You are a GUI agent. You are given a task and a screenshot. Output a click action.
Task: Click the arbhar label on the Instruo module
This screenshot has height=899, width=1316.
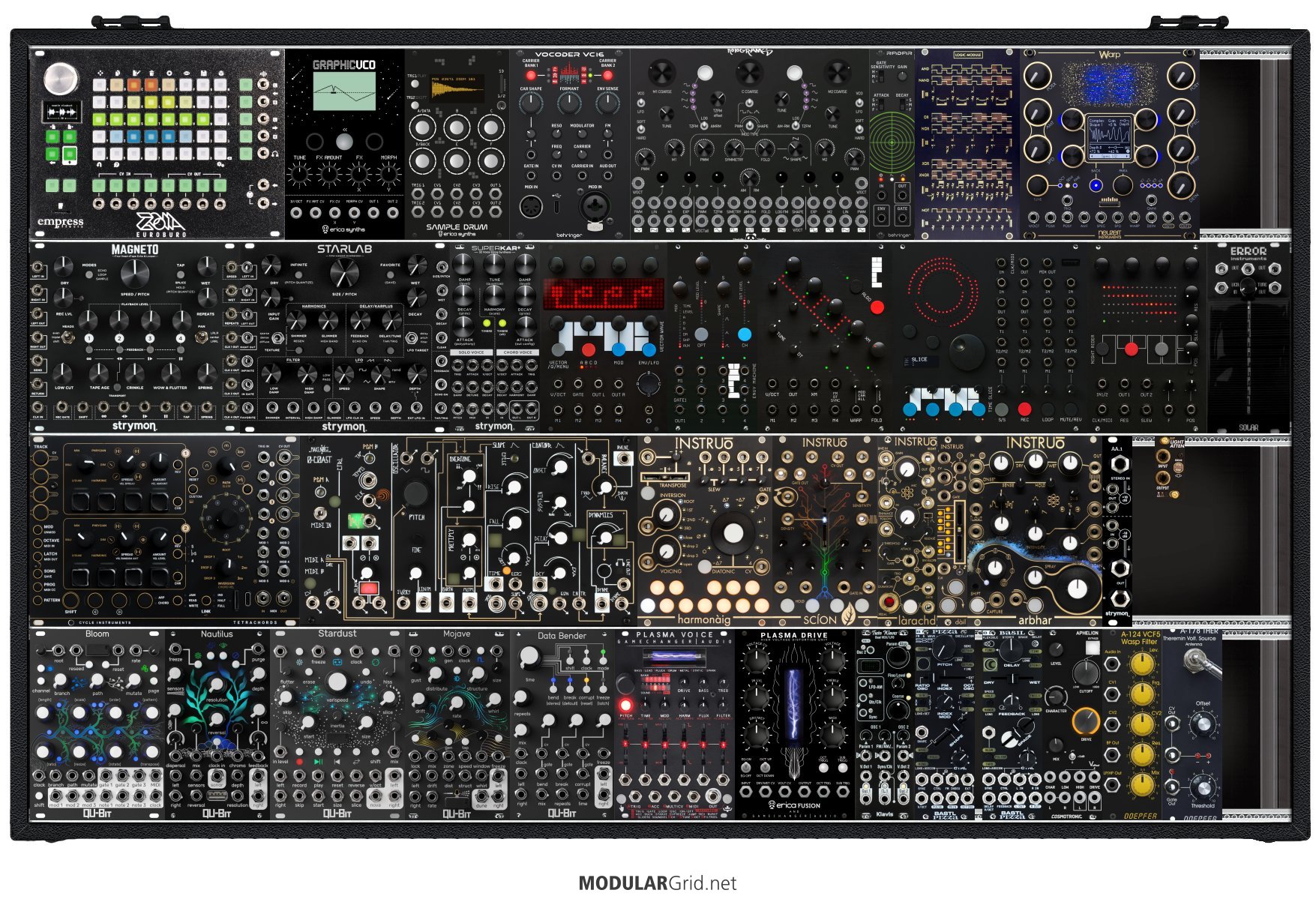[1035, 620]
